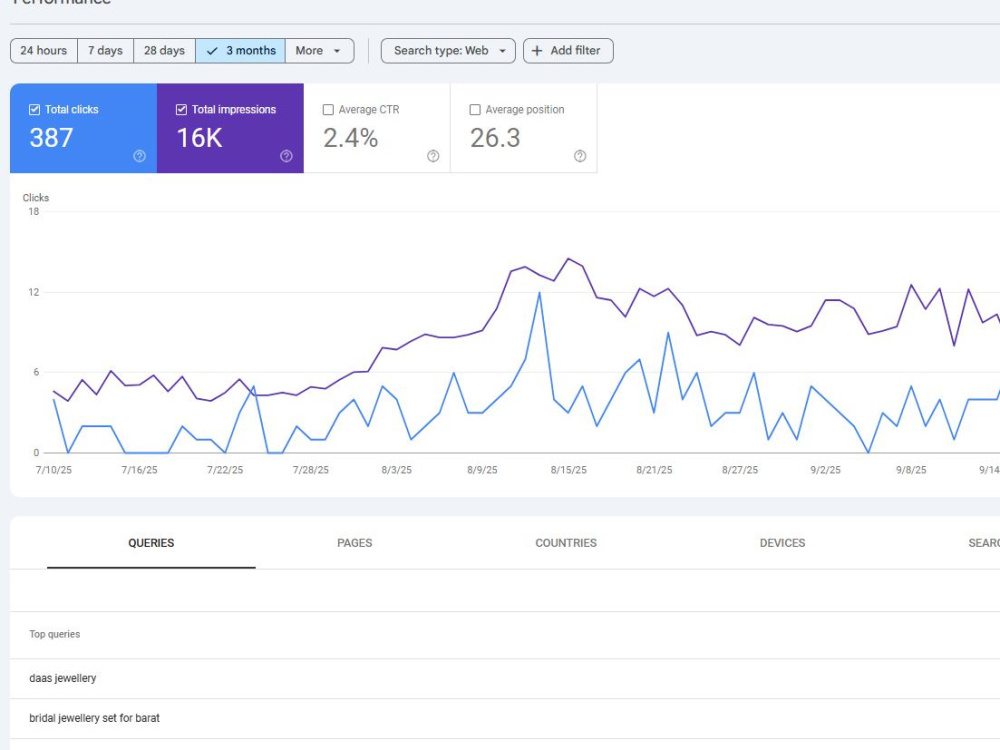Click the plus icon in Add filter

537,51
